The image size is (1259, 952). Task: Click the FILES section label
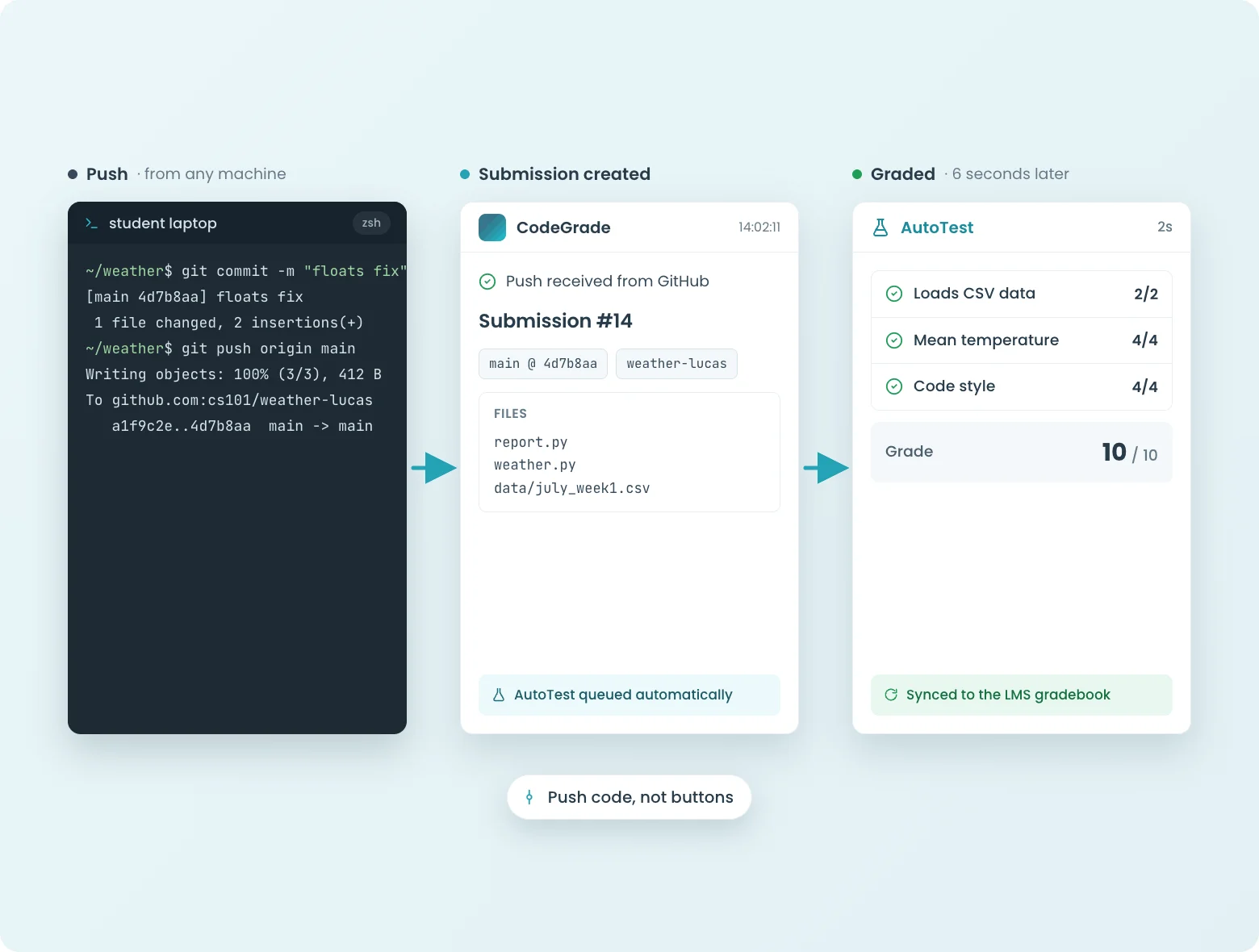click(x=510, y=414)
